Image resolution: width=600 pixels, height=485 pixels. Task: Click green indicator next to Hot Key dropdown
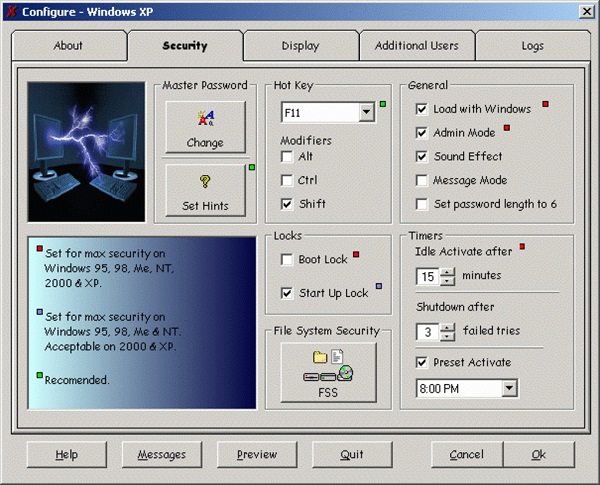[383, 104]
